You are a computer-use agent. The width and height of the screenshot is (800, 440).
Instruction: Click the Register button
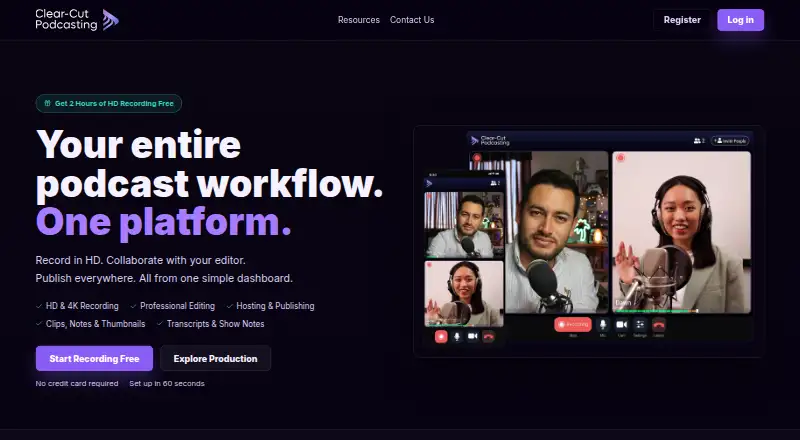682,20
